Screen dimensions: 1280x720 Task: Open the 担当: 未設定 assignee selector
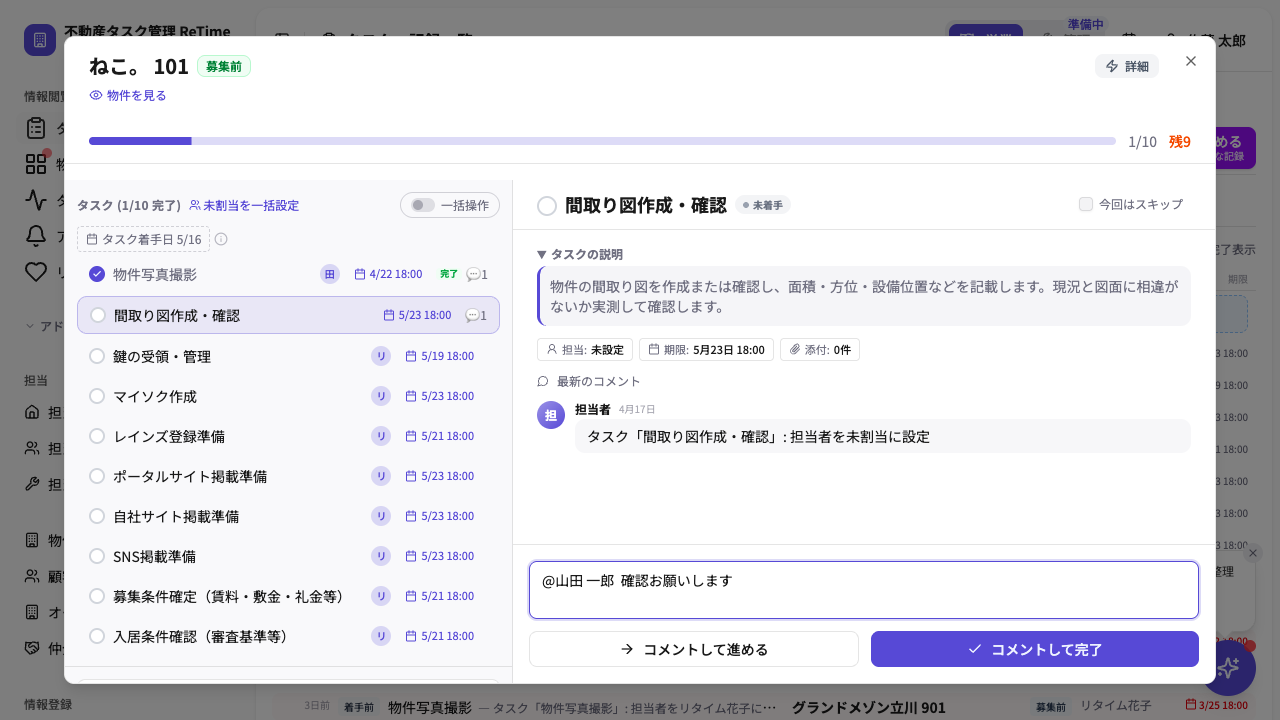[585, 350]
